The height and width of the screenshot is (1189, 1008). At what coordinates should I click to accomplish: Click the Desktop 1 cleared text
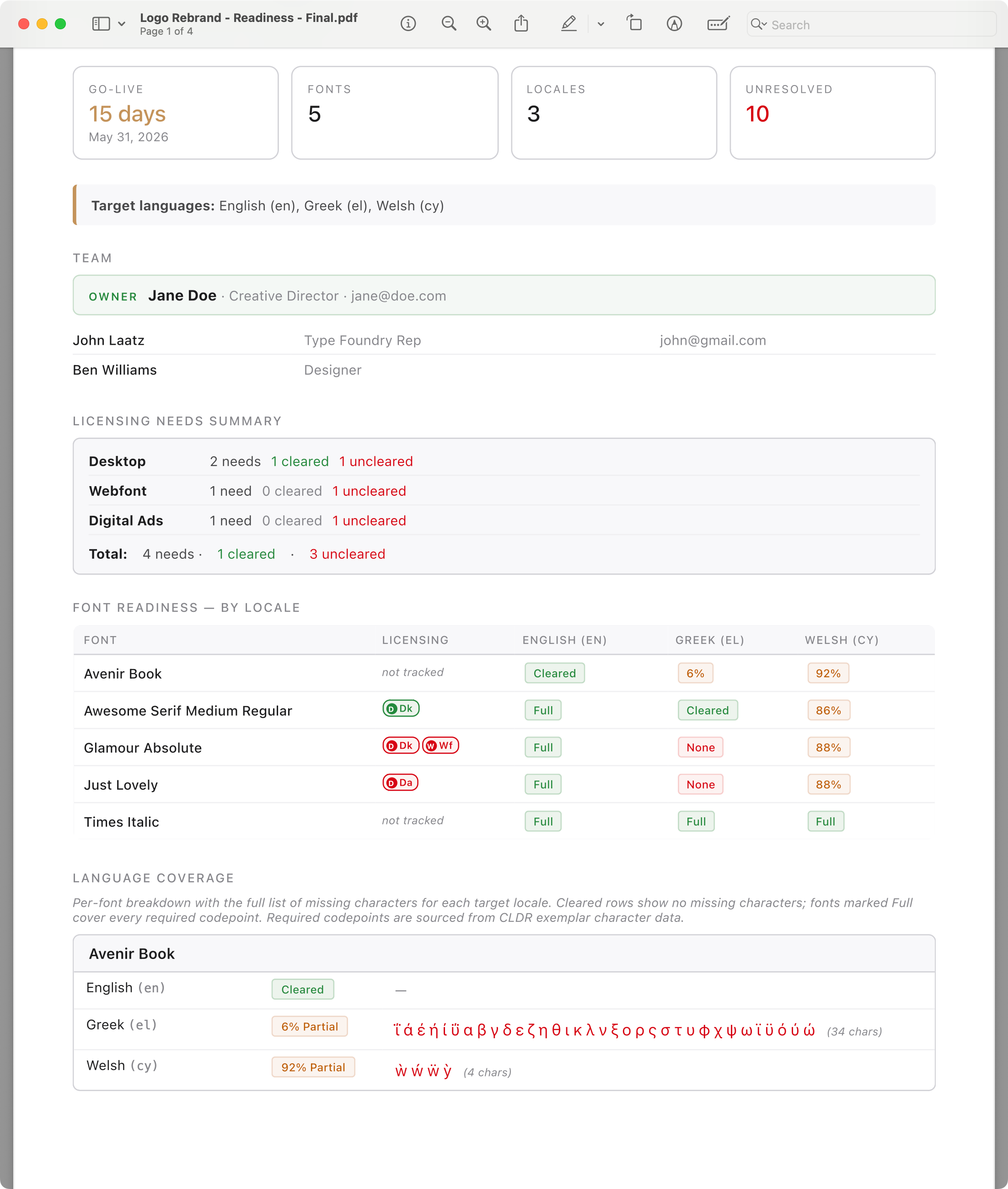click(300, 461)
